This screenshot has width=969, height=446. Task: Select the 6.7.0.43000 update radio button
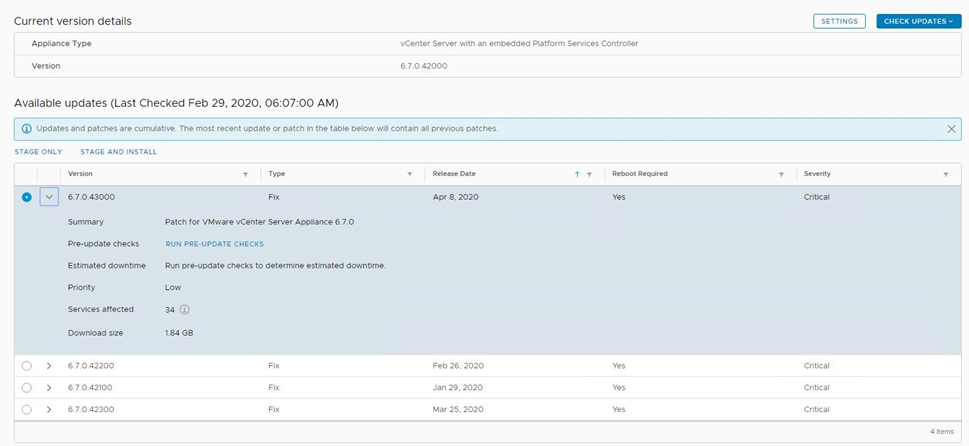(26, 197)
